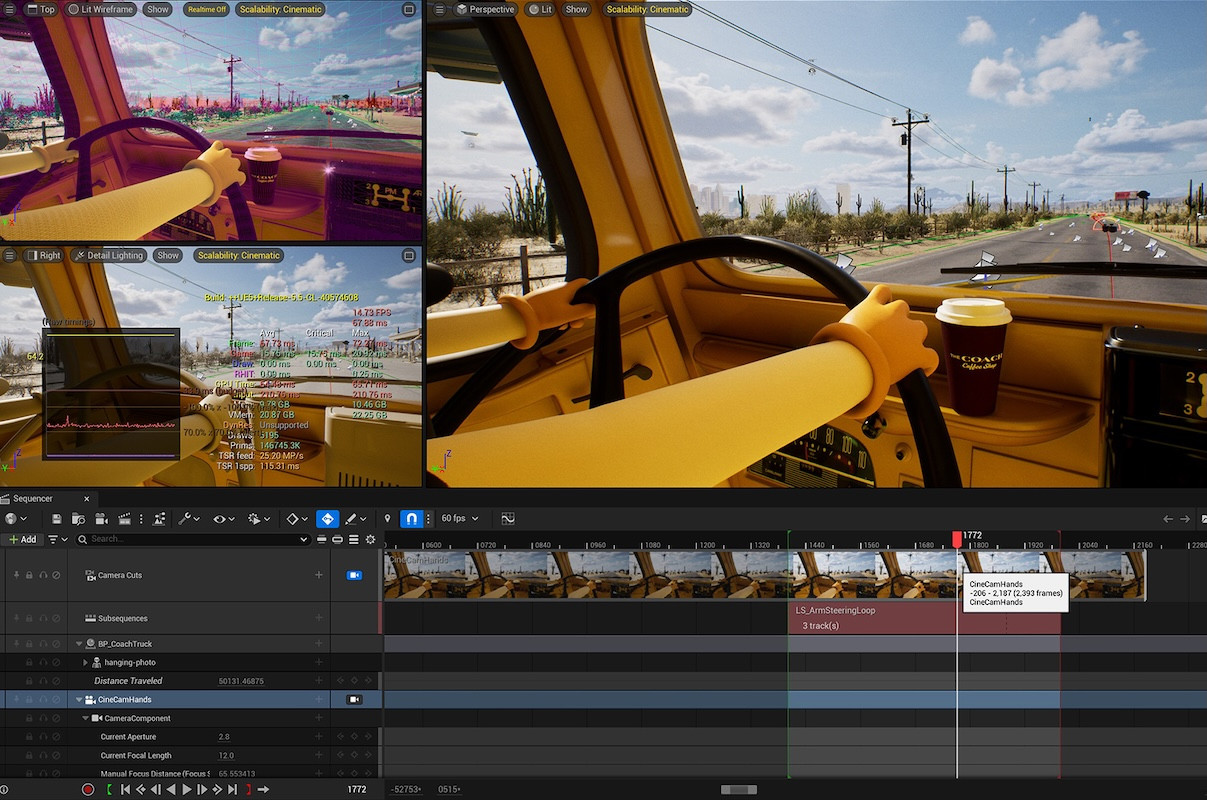Toggle auto-key button in Sequencer toolbar
This screenshot has width=1207, height=800.
[x=327, y=519]
